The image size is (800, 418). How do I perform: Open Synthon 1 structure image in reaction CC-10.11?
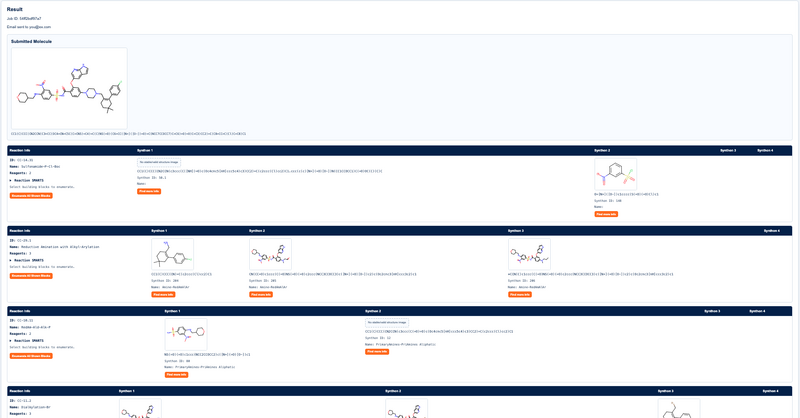[186, 334]
